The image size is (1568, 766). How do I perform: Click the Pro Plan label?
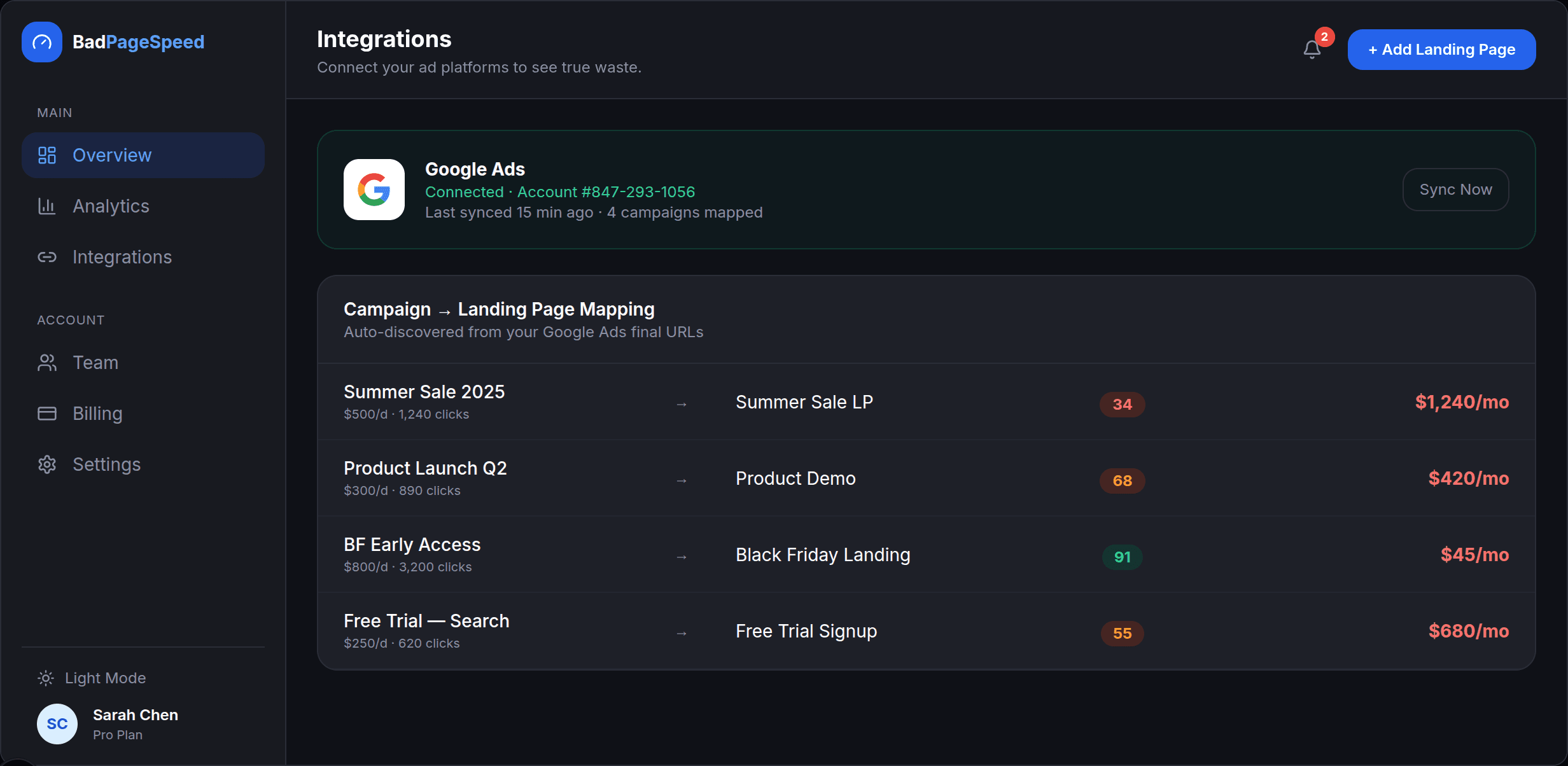[118, 735]
